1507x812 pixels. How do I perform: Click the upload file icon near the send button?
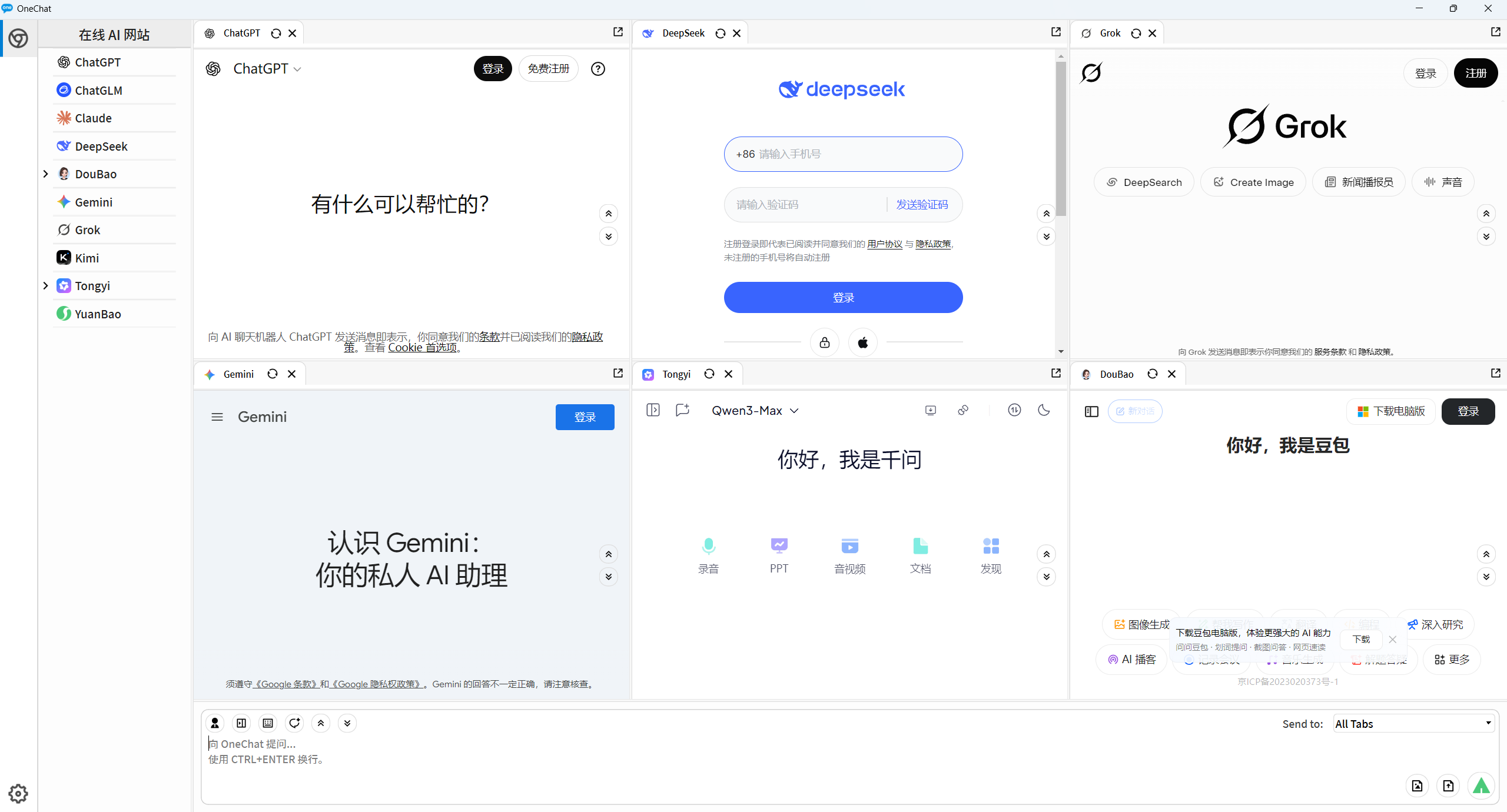point(1448,786)
